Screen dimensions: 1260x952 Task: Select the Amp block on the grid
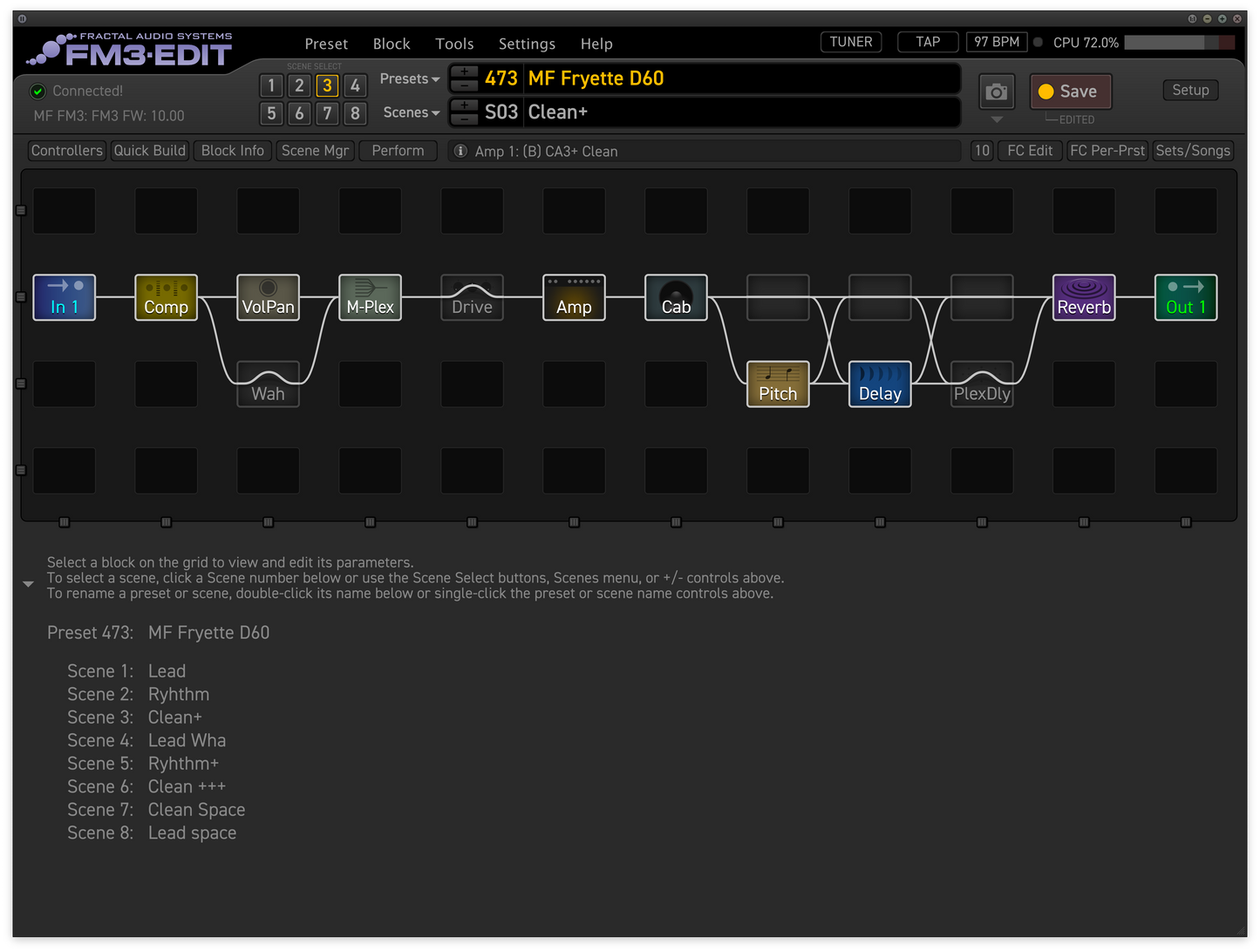coord(574,297)
